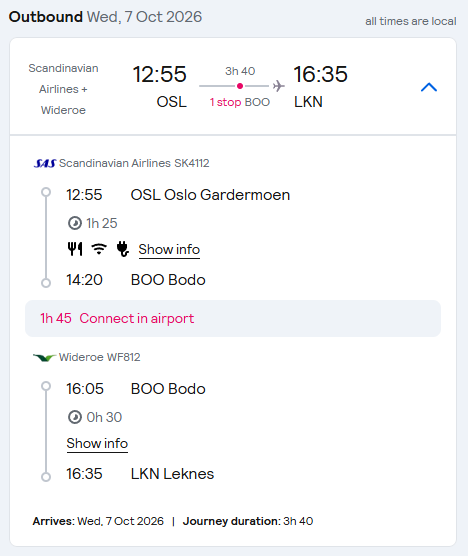
Task: Click the clock icon beside 0h 30
Action: coord(74,417)
